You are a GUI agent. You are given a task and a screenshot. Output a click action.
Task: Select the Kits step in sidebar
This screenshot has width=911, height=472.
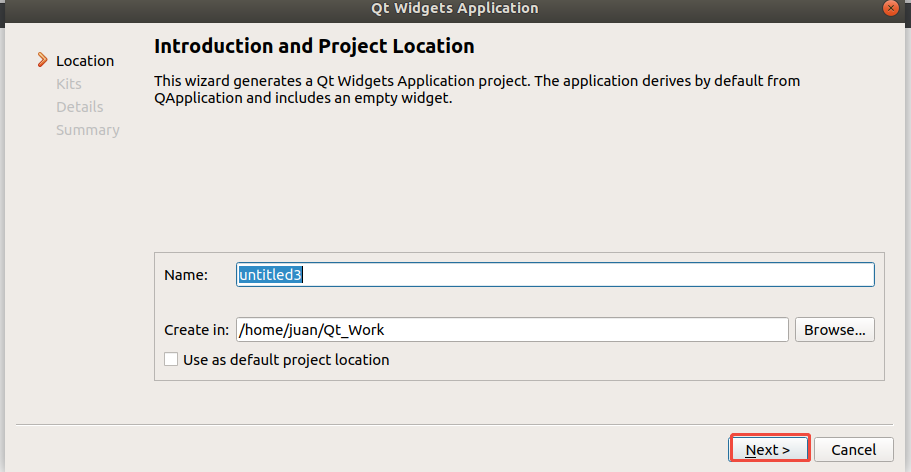click(x=69, y=84)
